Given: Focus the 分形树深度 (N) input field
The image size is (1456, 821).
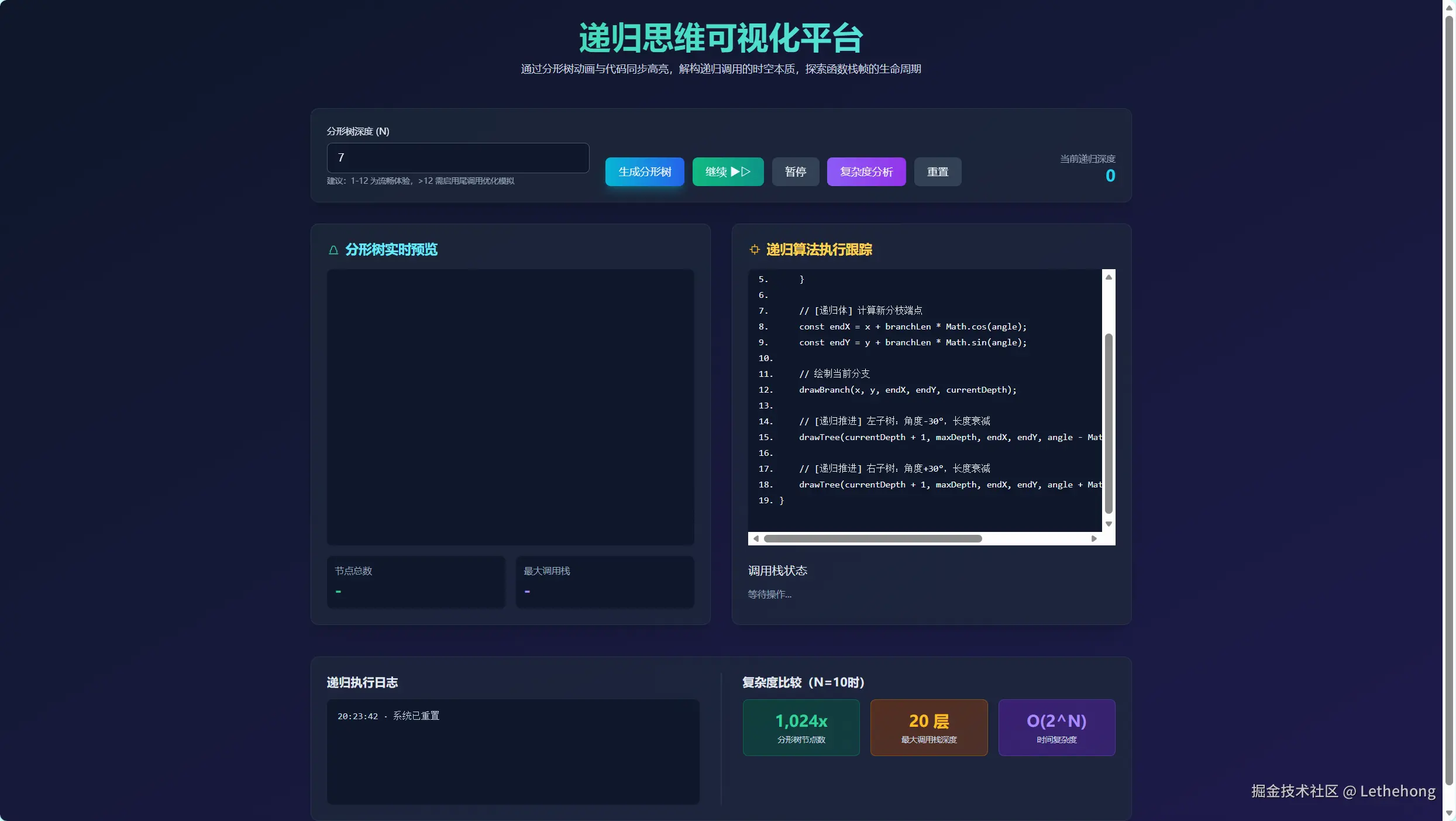Looking at the screenshot, I should 457,157.
